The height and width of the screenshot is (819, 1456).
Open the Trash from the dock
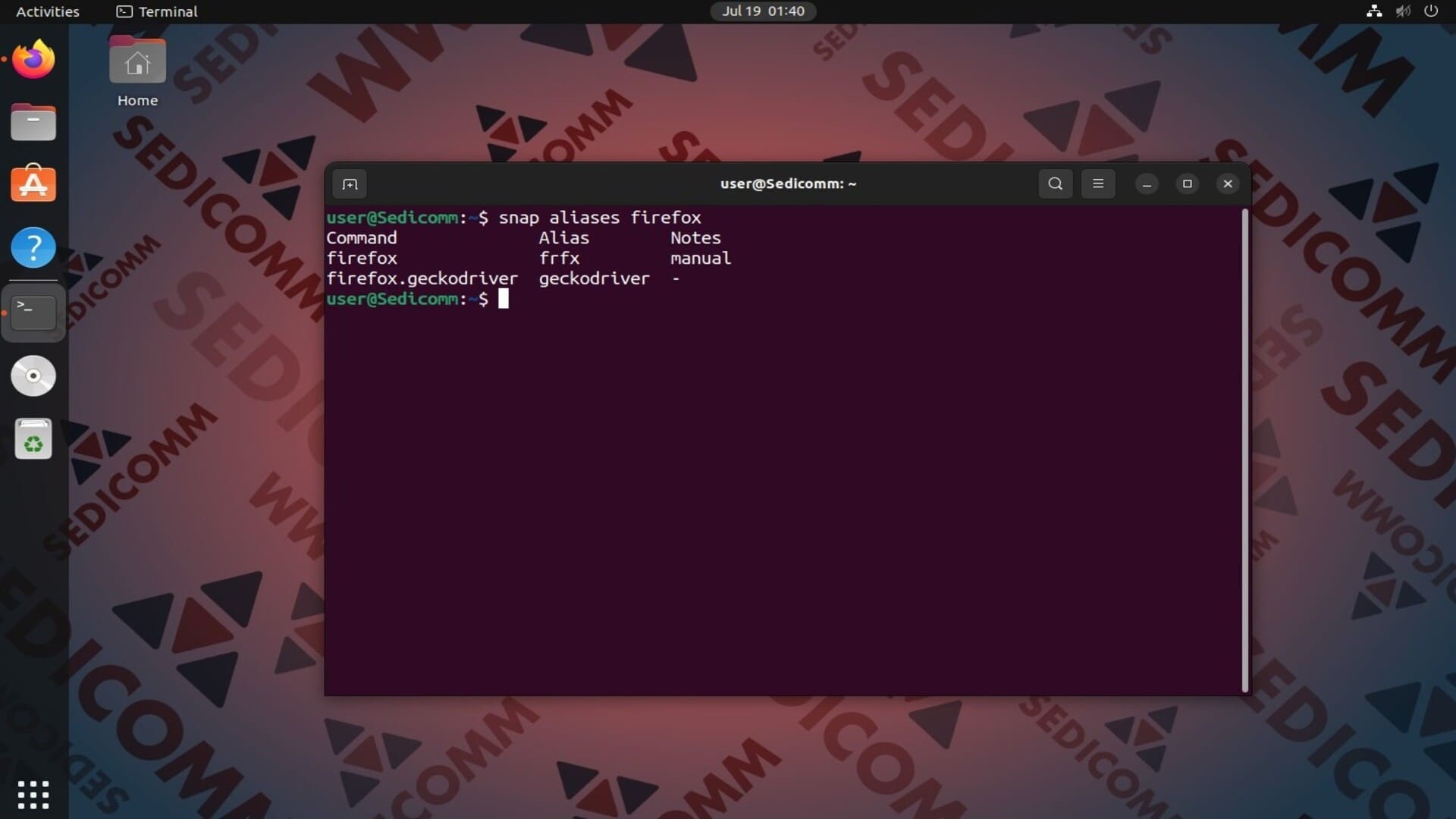[33, 439]
